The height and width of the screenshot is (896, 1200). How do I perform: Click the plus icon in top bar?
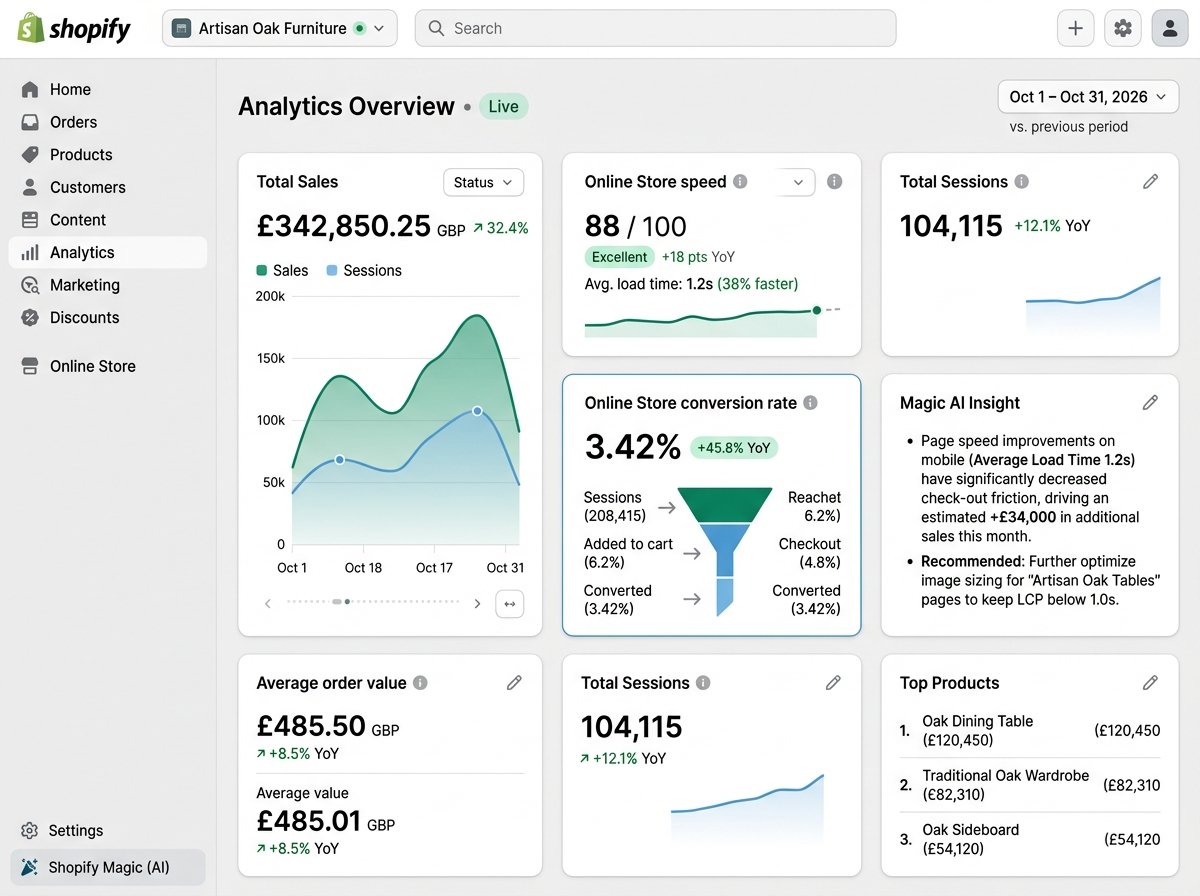coord(1075,28)
